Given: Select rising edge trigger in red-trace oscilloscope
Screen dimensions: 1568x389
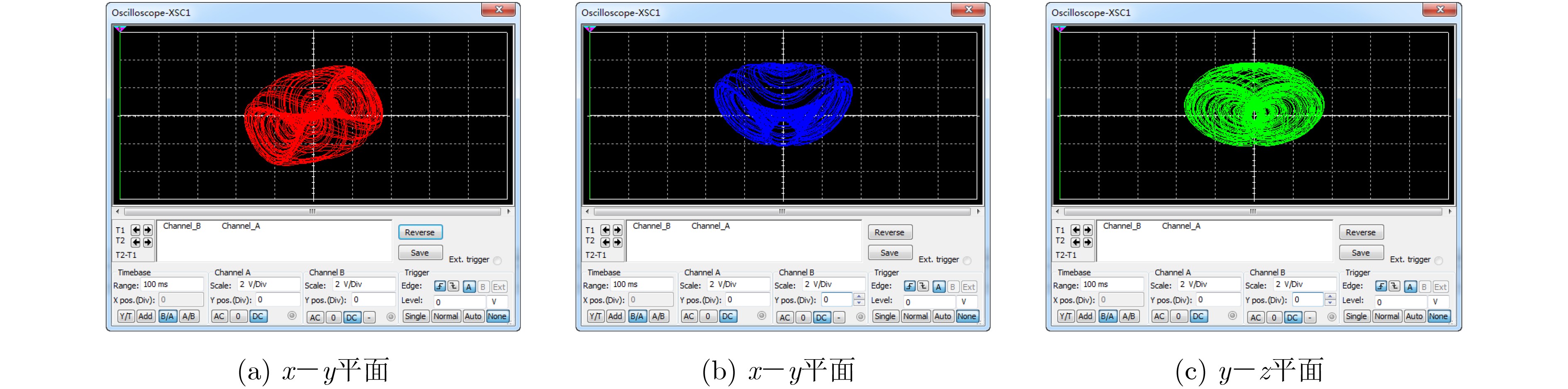Looking at the screenshot, I should tap(440, 287).
